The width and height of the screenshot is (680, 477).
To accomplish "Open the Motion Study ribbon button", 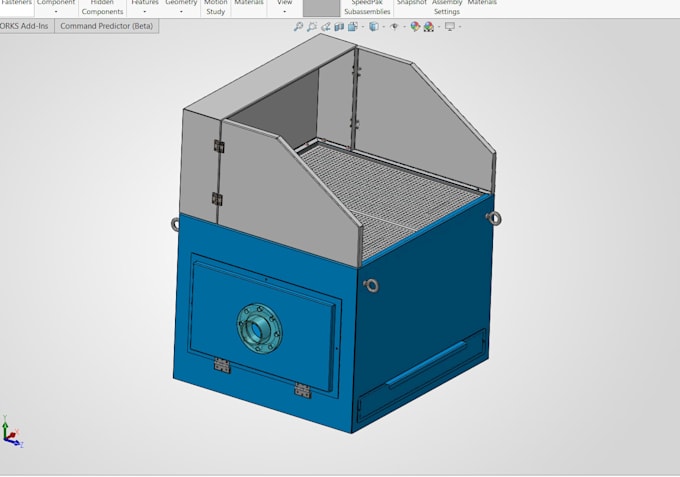I will 216,7.
